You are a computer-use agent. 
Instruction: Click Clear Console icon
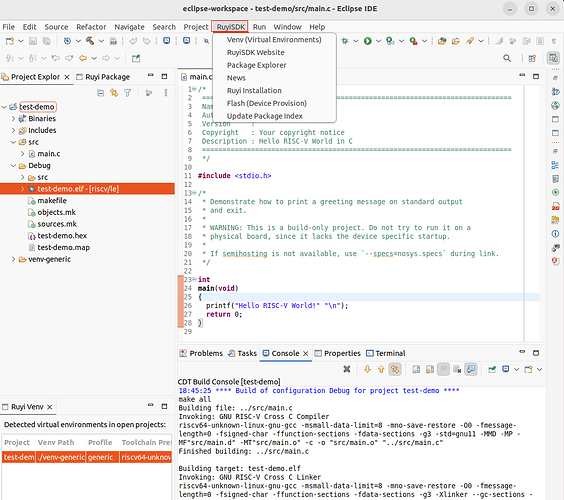[457, 369]
